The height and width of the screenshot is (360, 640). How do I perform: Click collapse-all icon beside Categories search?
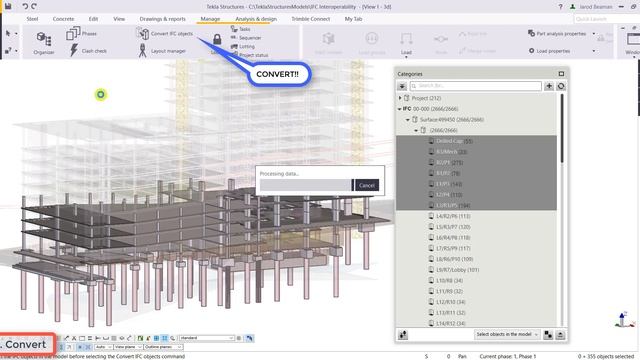pyautogui.click(x=402, y=86)
